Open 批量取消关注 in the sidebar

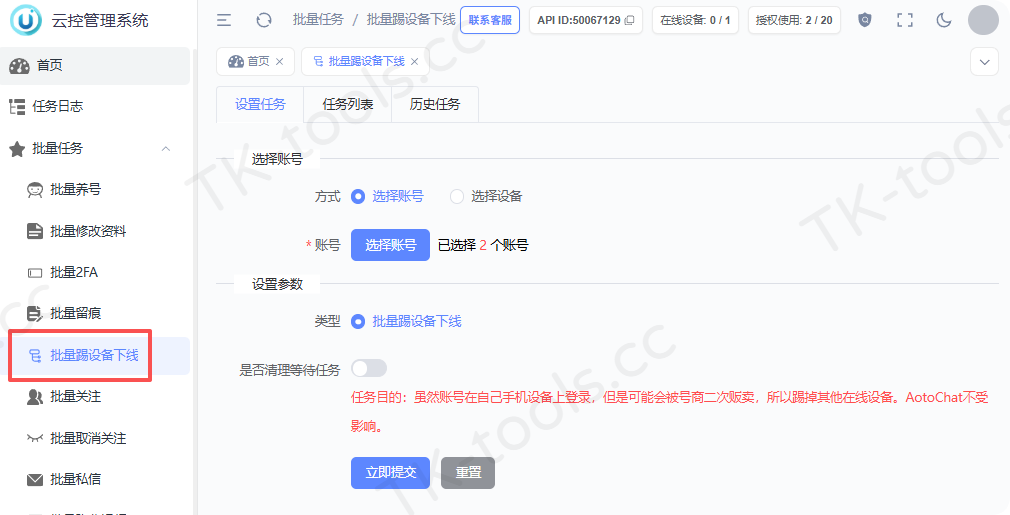95,438
